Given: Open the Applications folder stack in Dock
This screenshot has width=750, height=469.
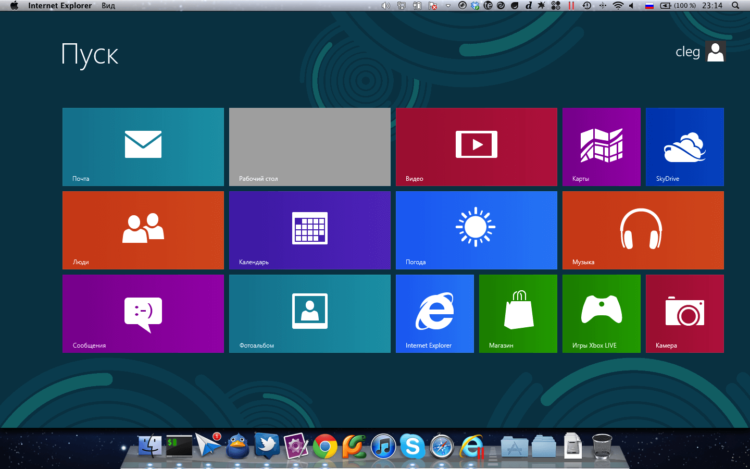Looking at the screenshot, I should pos(514,447).
